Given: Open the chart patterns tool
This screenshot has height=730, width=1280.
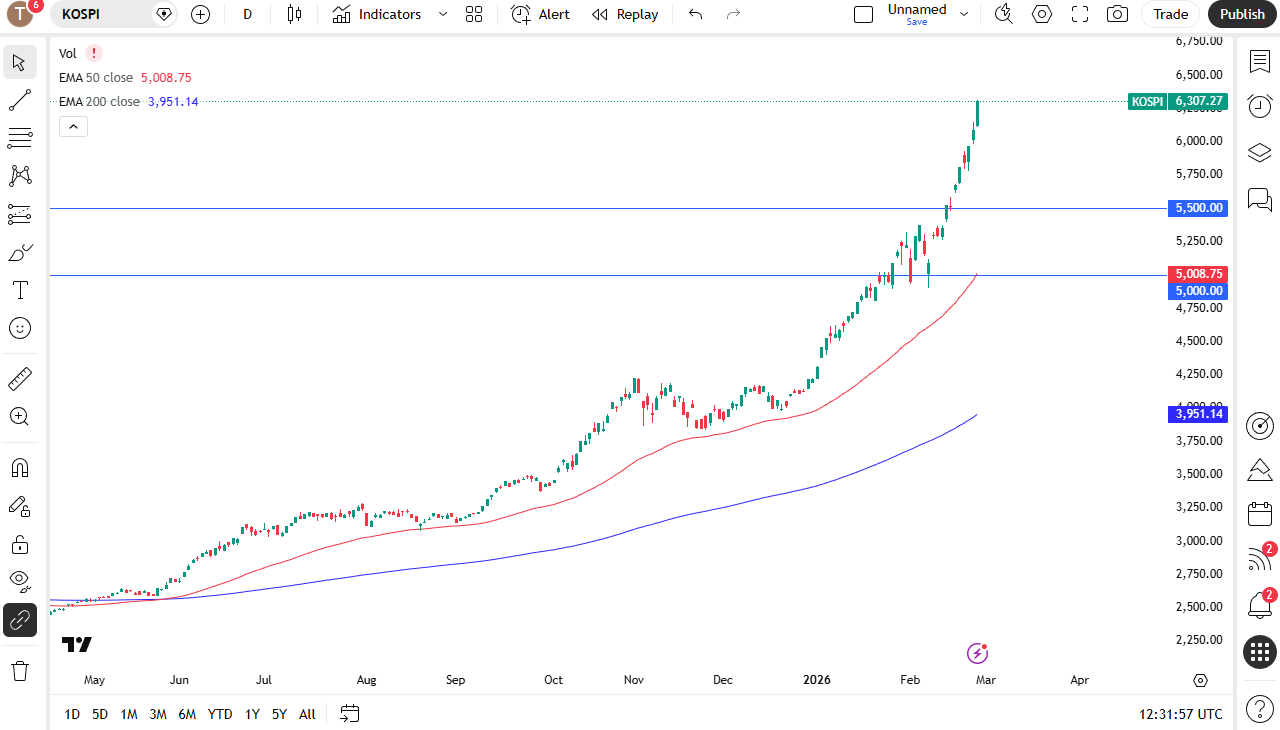Looking at the screenshot, I should pos(20,176).
